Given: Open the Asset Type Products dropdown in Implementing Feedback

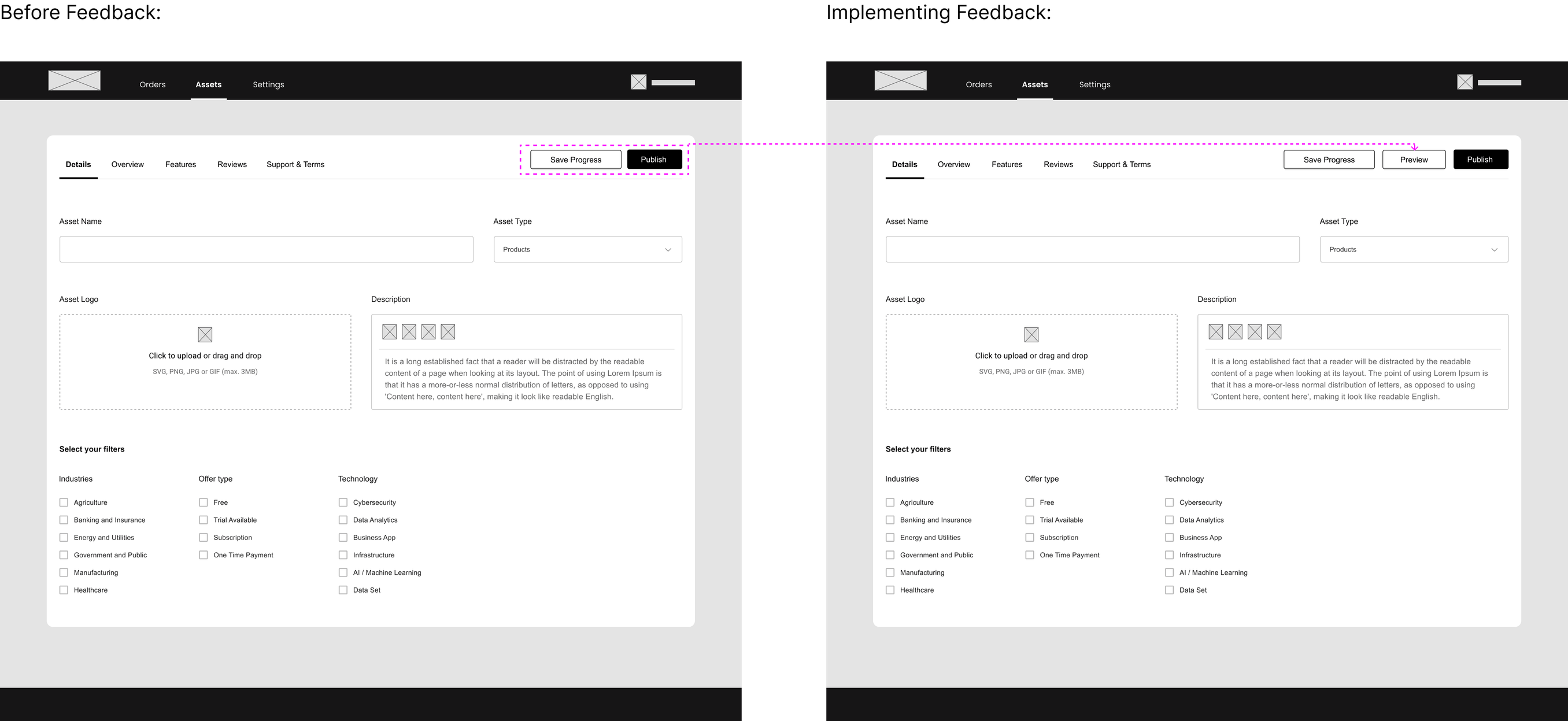Looking at the screenshot, I should coord(1414,250).
